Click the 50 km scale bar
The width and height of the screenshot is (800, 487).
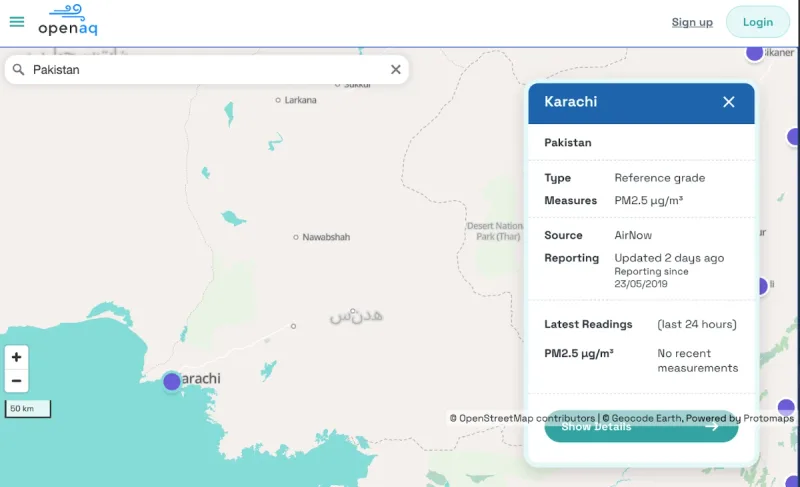coord(28,409)
